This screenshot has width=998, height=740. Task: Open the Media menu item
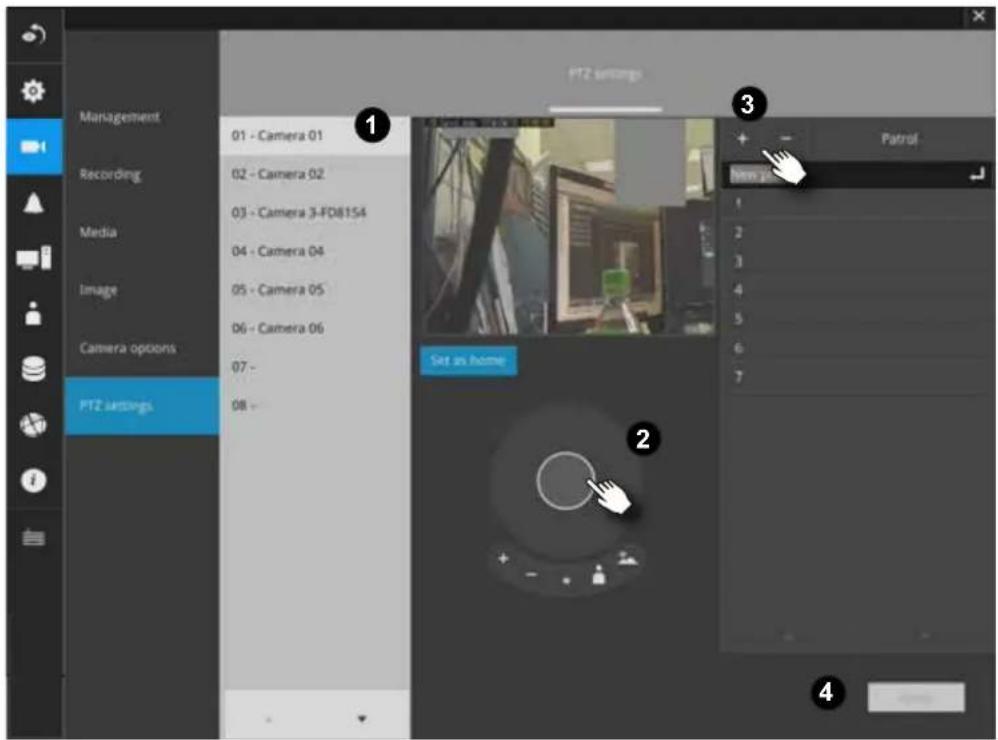98,232
